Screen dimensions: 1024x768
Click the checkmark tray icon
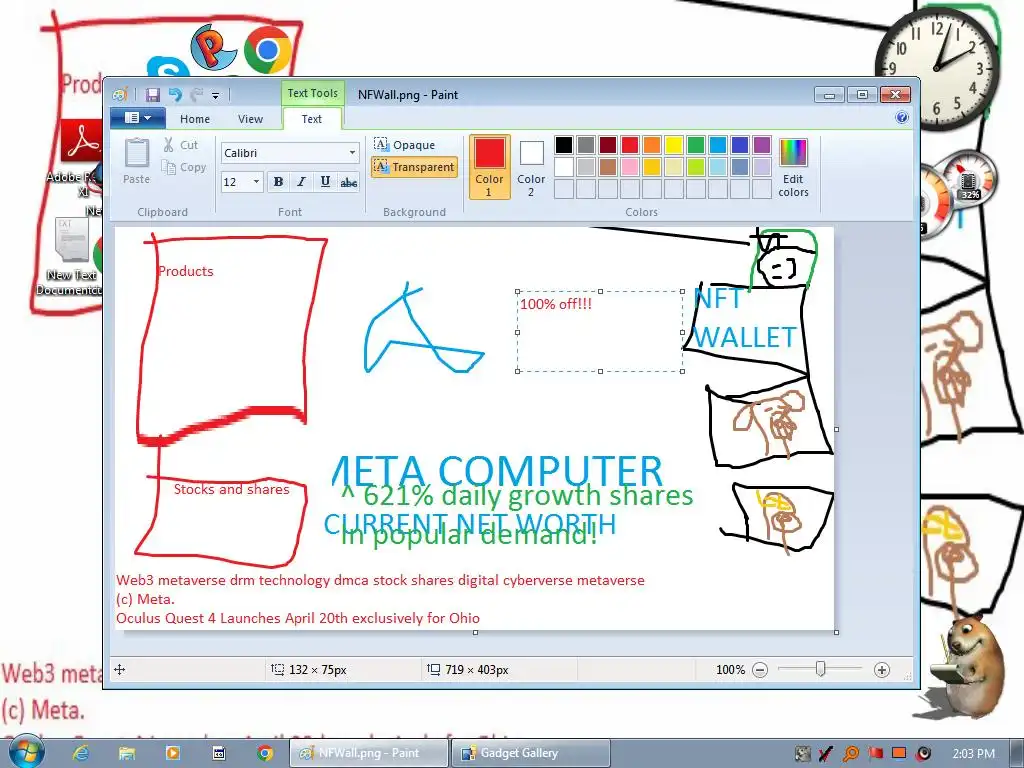(826, 754)
